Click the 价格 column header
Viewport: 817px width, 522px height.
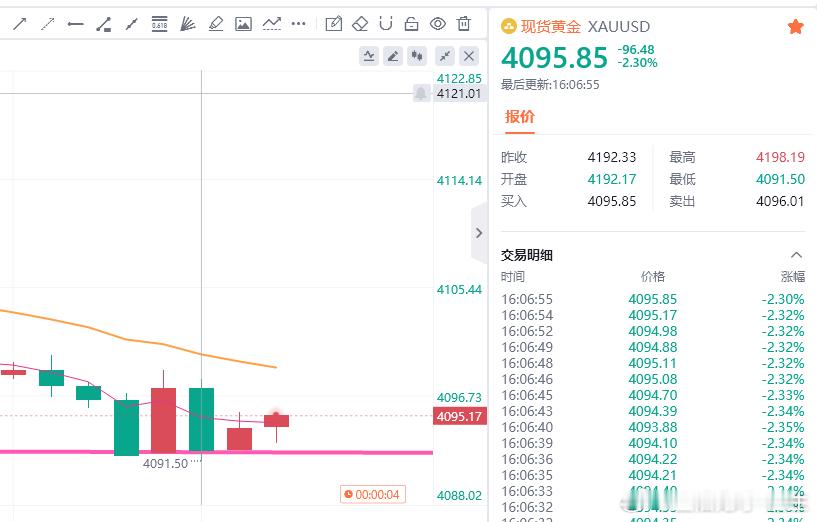[653, 277]
